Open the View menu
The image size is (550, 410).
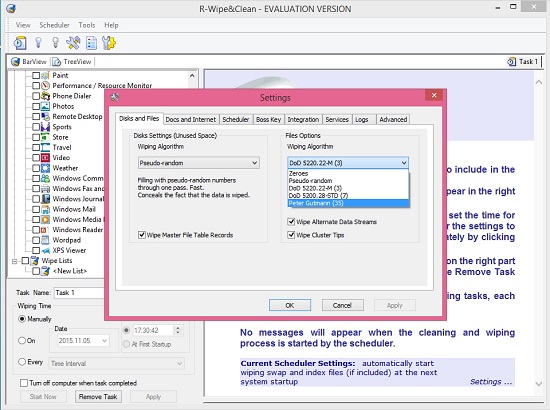point(23,25)
